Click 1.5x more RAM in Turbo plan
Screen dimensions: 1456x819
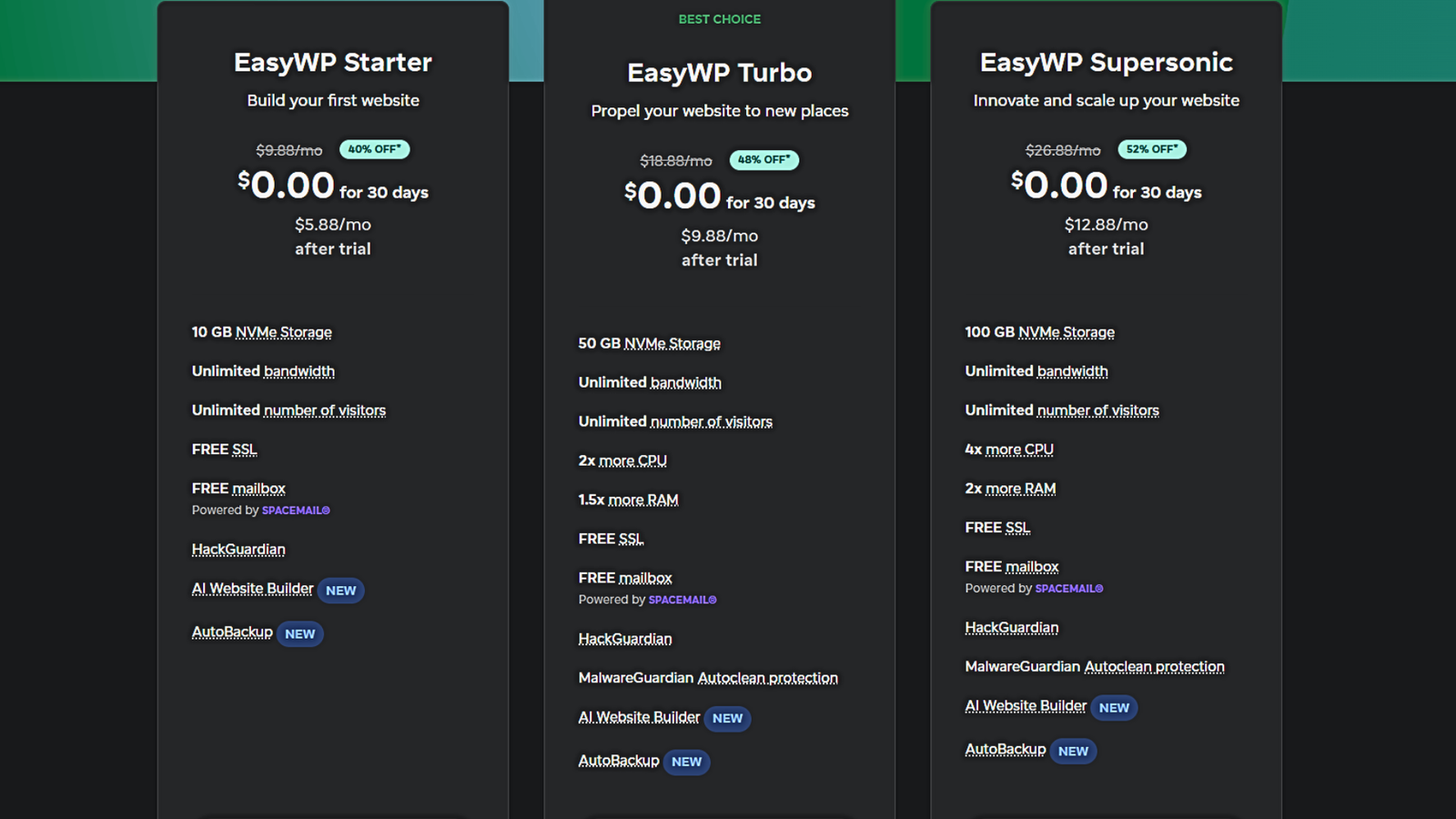pos(642,500)
